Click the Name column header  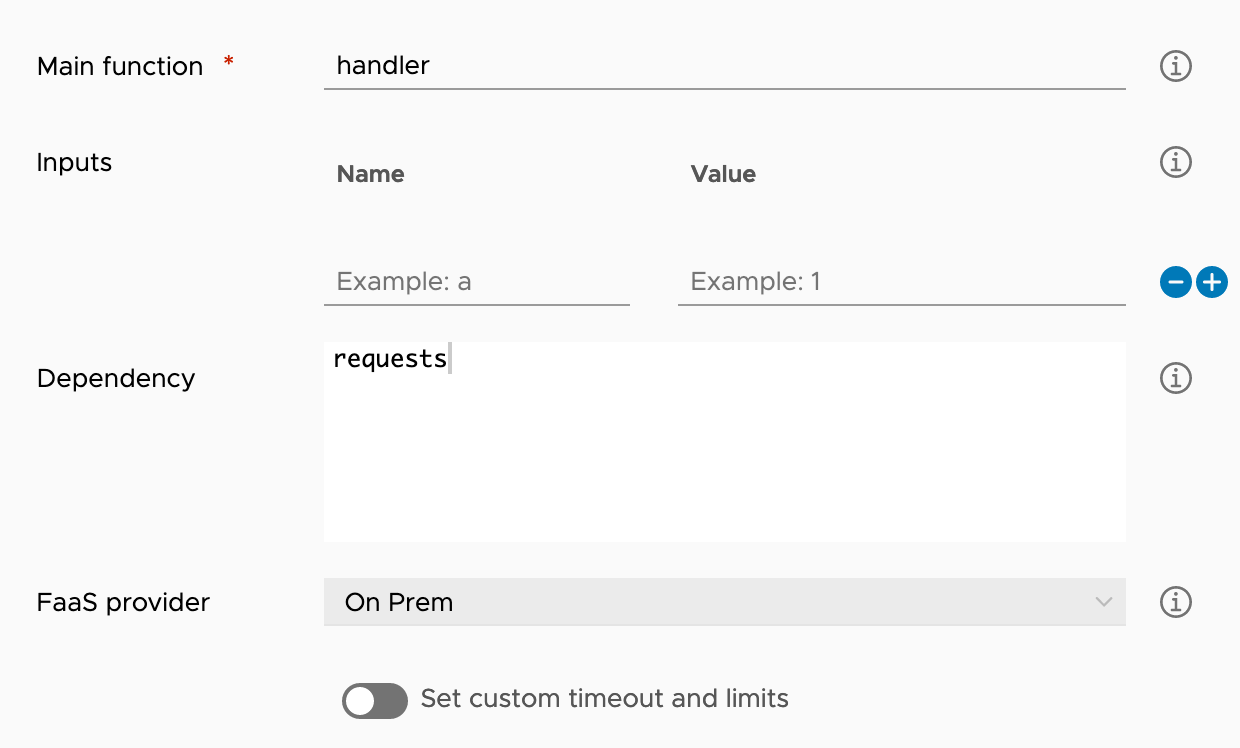[370, 174]
